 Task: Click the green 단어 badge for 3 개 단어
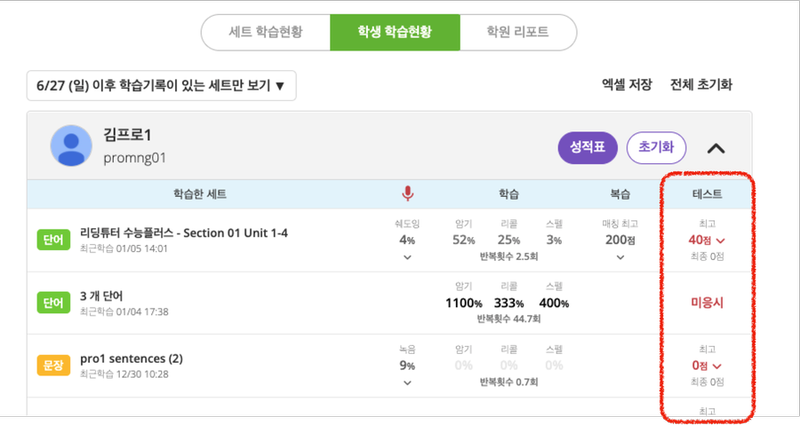(54, 303)
